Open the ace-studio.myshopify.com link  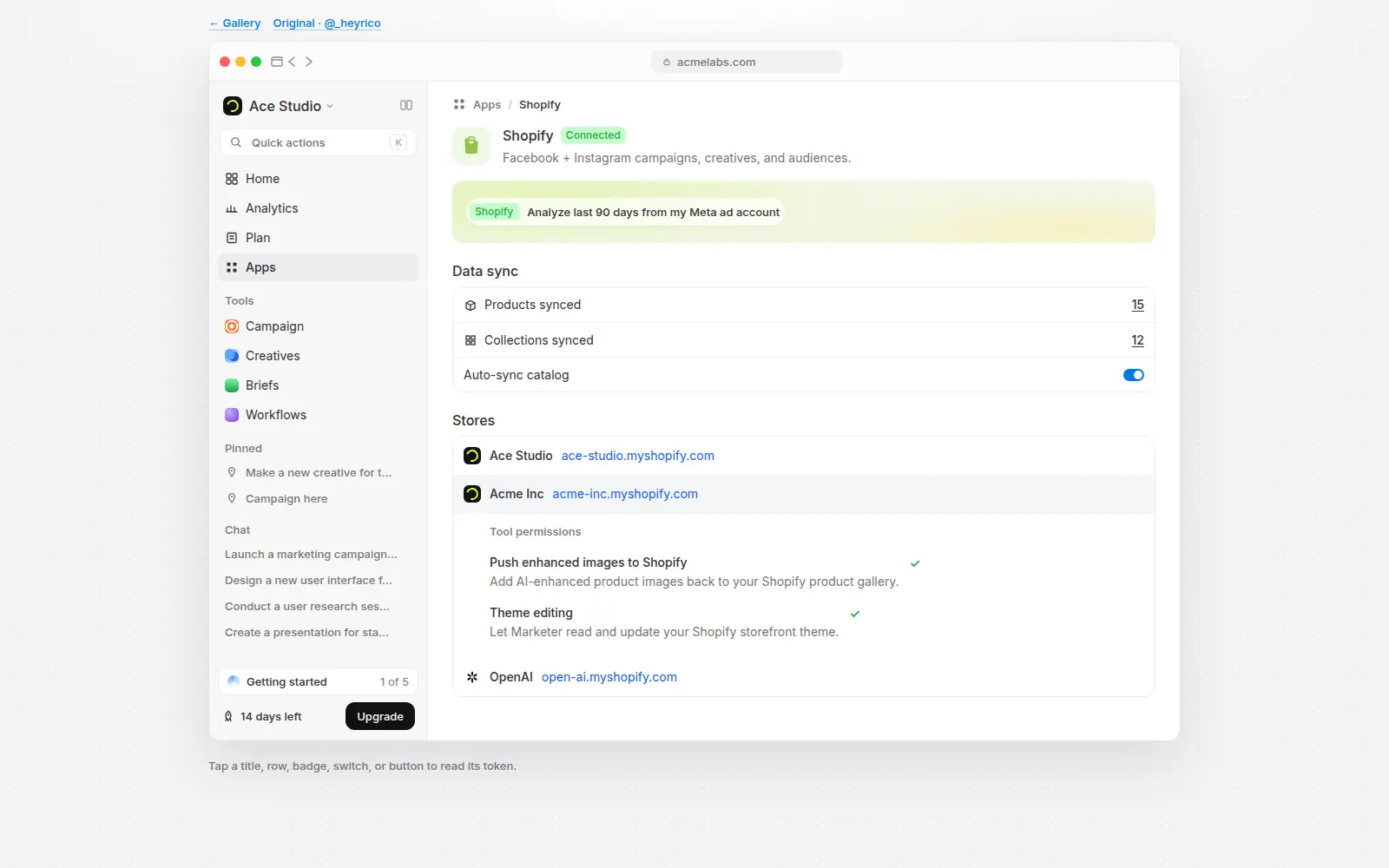point(638,456)
